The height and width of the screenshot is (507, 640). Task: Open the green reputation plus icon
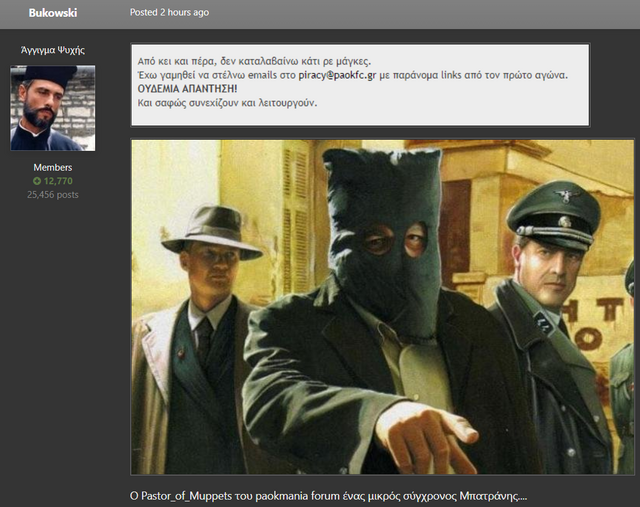click(x=37, y=181)
